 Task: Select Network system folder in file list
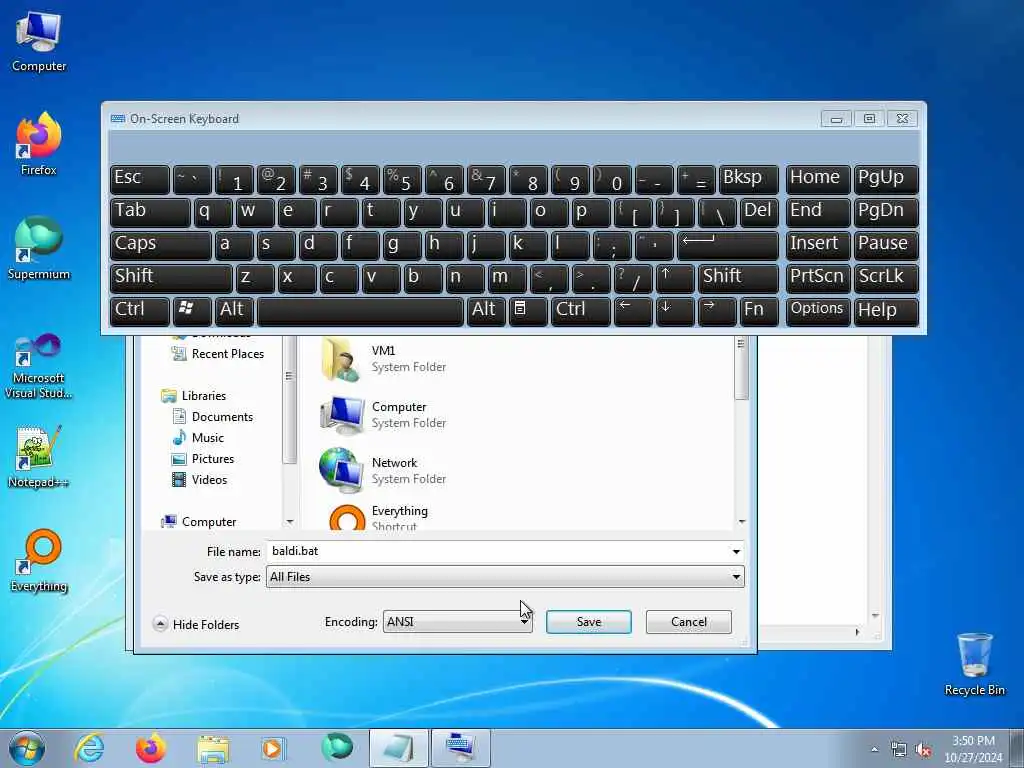point(384,470)
